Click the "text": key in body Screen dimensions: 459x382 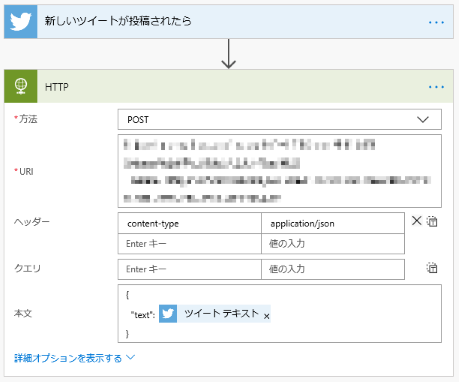pos(143,315)
